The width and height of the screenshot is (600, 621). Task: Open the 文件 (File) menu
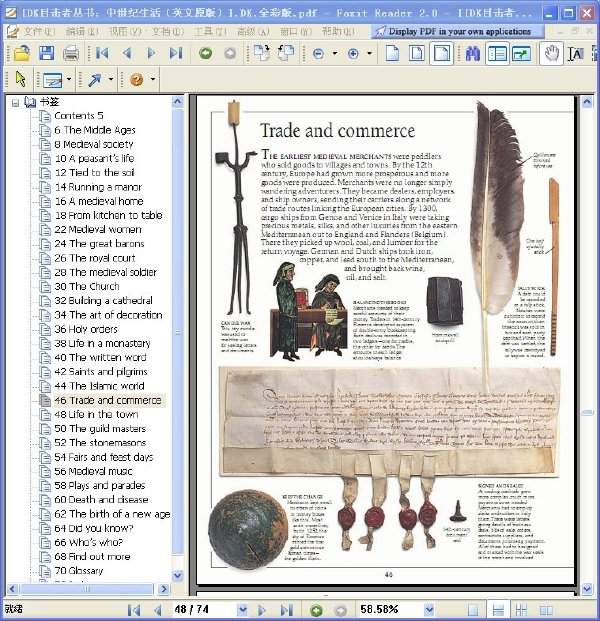point(39,31)
